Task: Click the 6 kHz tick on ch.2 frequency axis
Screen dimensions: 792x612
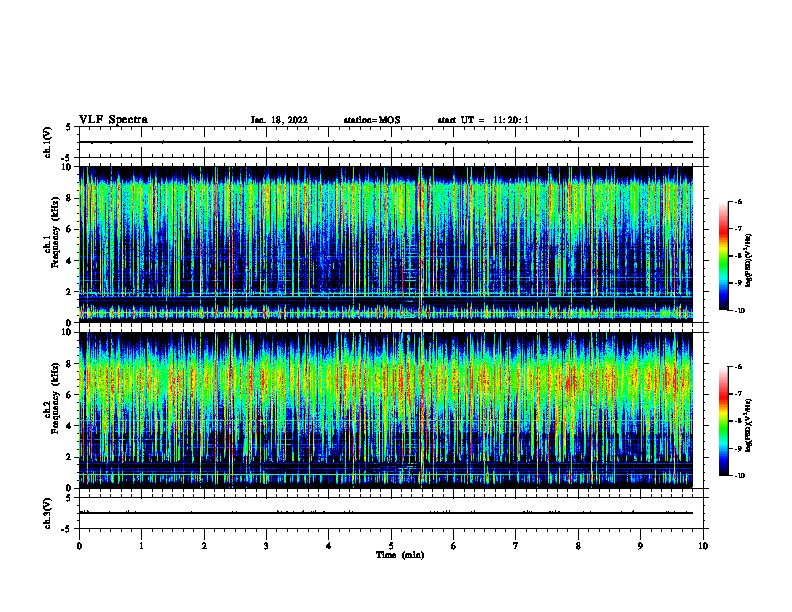Action: coord(70,394)
